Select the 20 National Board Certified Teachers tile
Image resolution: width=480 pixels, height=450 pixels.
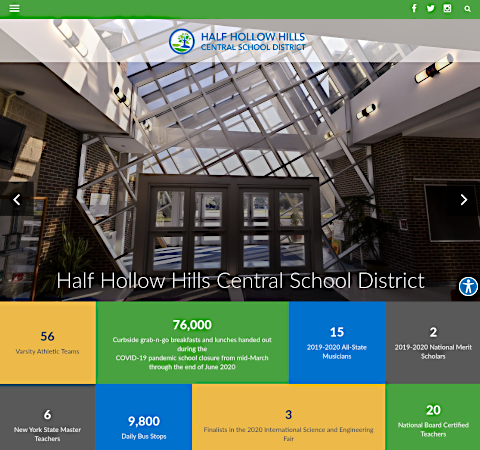[433, 417]
